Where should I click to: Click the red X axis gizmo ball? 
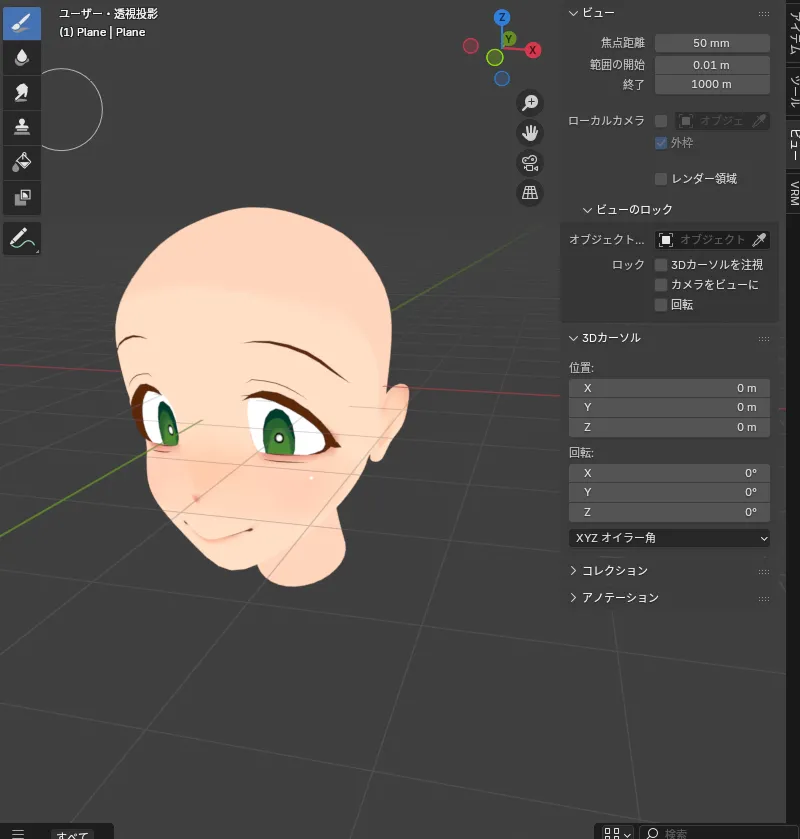coord(532,50)
